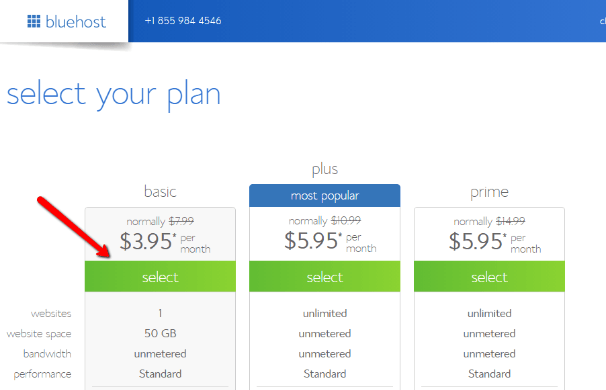Click the 50 GB value in basic plan

tap(160, 333)
